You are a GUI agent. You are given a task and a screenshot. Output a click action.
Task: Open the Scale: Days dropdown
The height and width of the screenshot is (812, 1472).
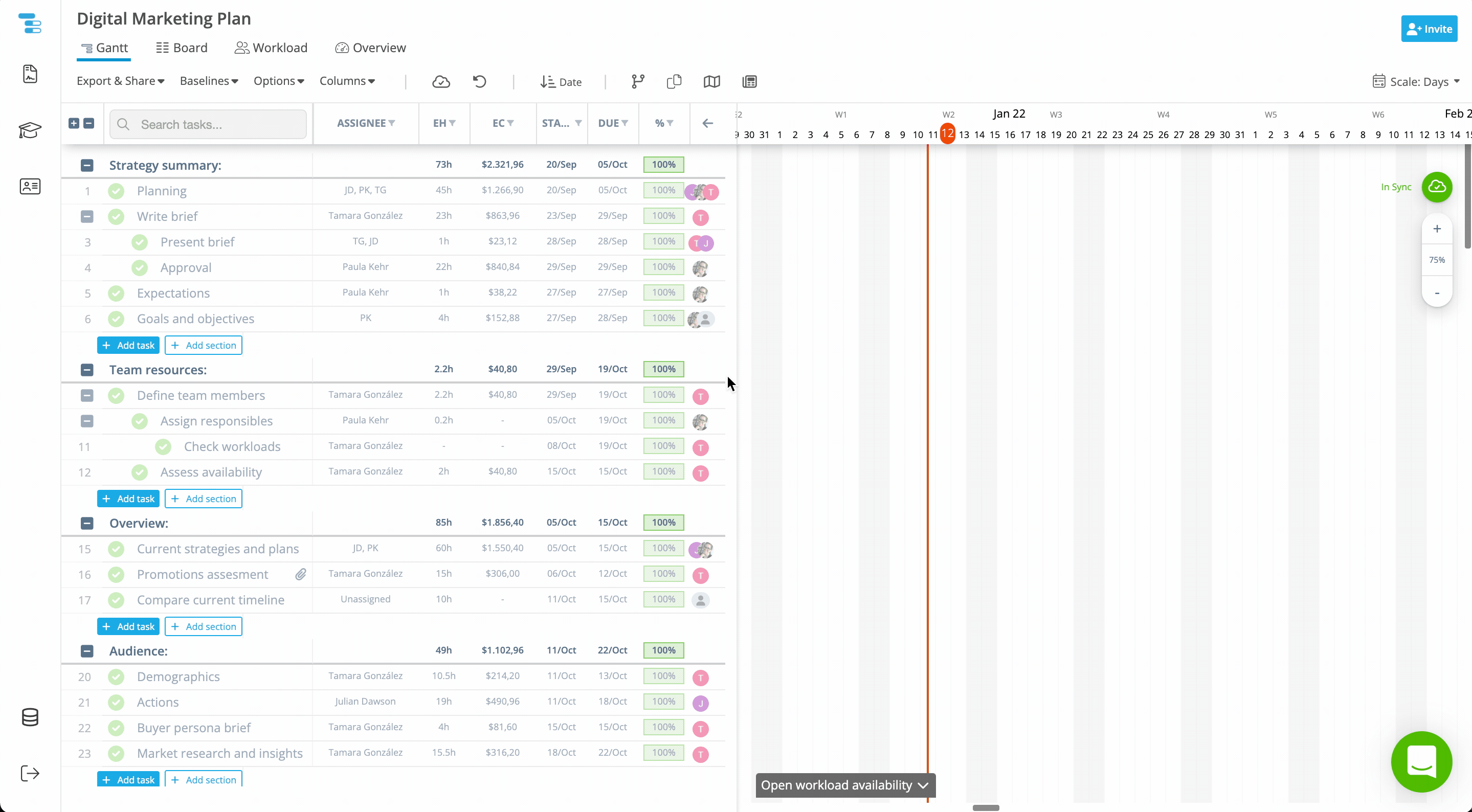pos(1416,82)
